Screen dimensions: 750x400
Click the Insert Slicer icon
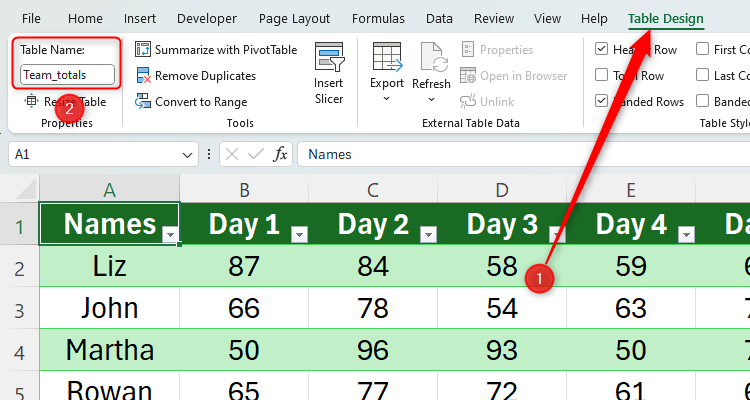click(329, 60)
